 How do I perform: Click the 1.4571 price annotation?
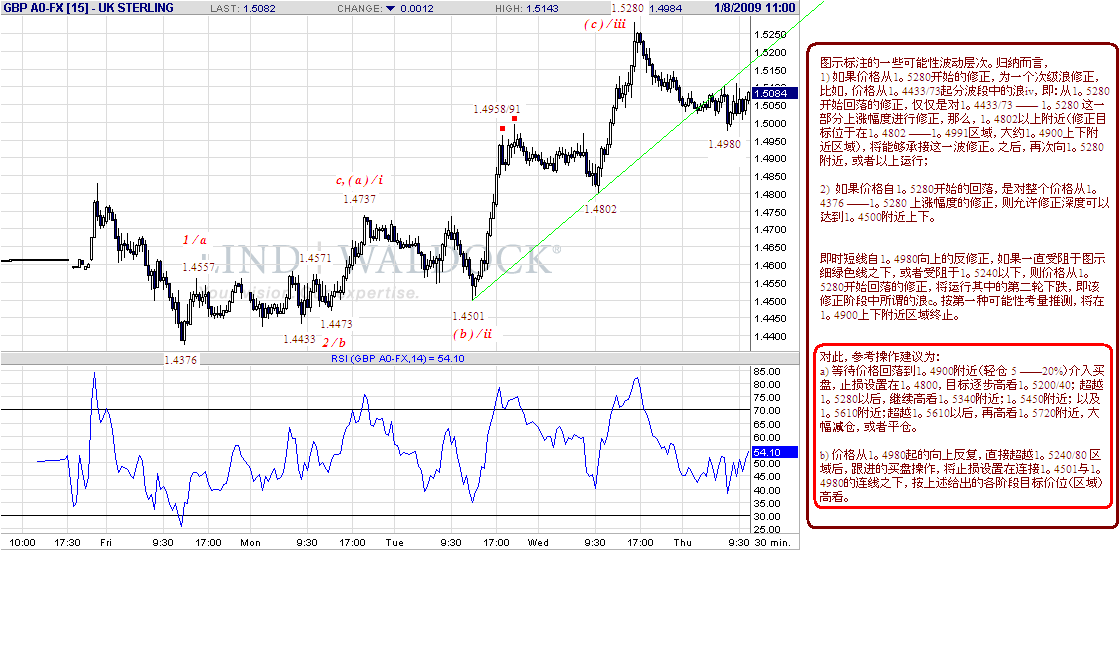[315, 258]
